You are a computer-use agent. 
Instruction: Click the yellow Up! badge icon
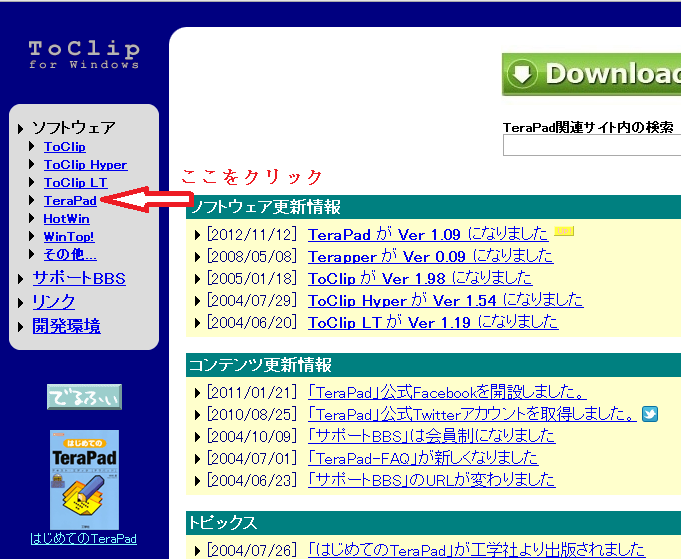click(564, 231)
